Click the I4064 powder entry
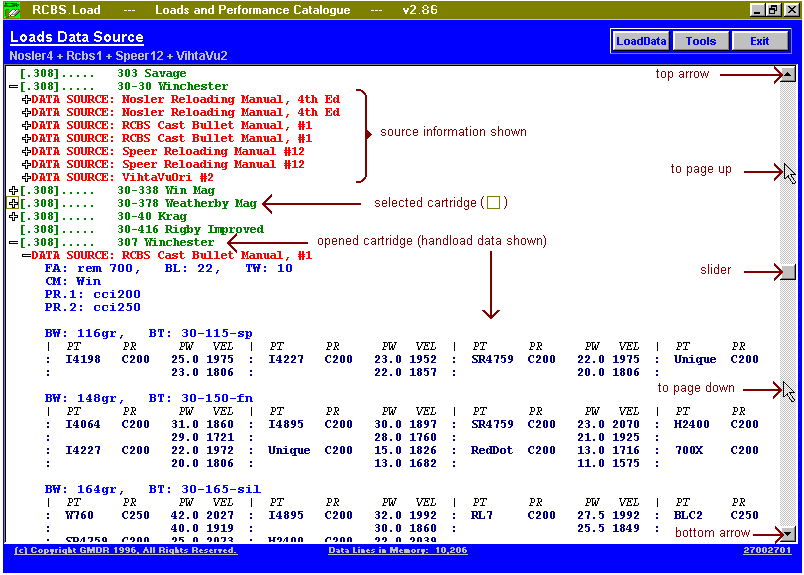This screenshot has height=575, width=804. tap(83, 424)
